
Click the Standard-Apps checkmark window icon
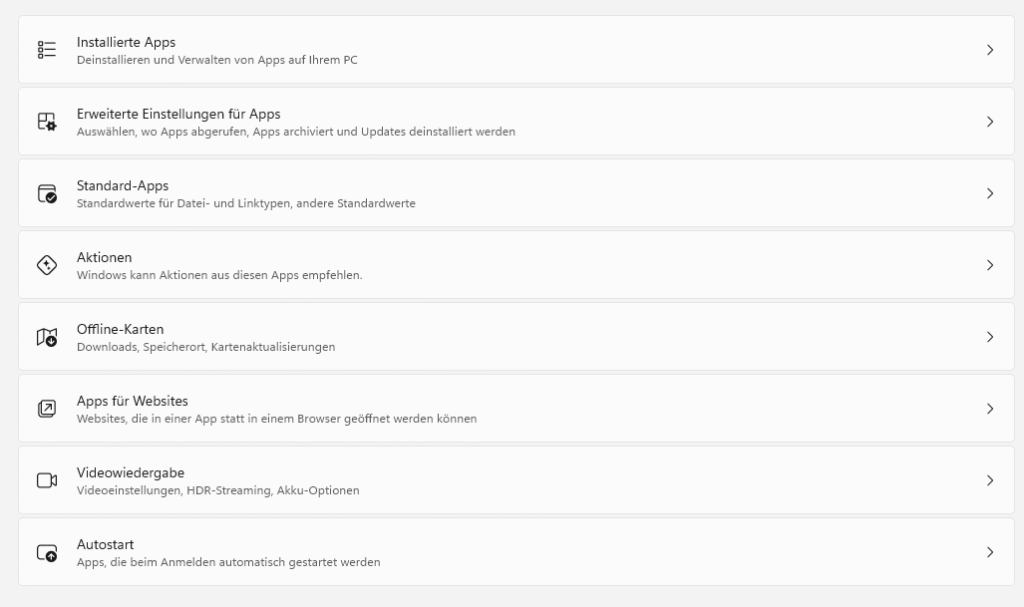47,194
